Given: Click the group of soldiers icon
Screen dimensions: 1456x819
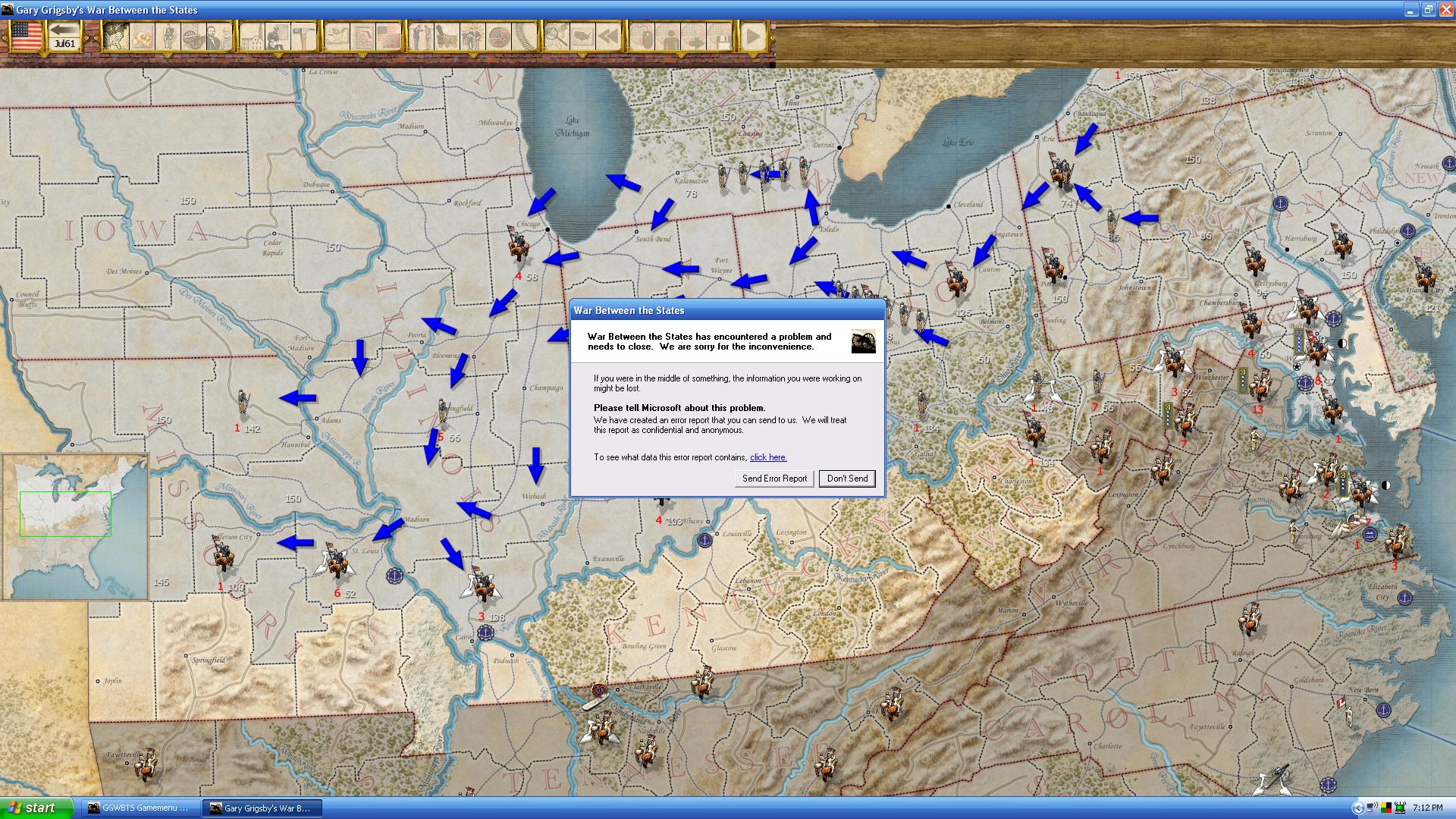Looking at the screenshot, I should click(472, 36).
